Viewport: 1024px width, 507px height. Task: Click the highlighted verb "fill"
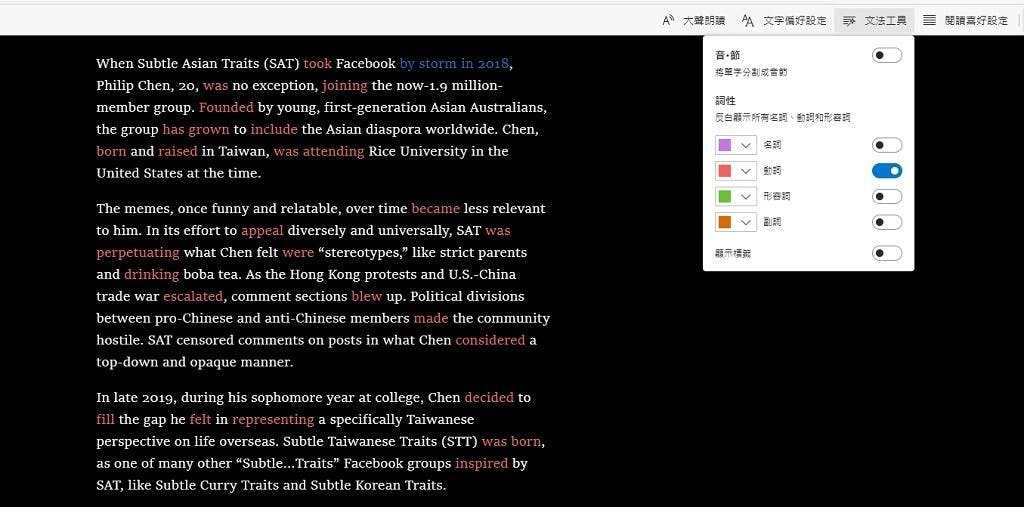pyautogui.click(x=105, y=419)
